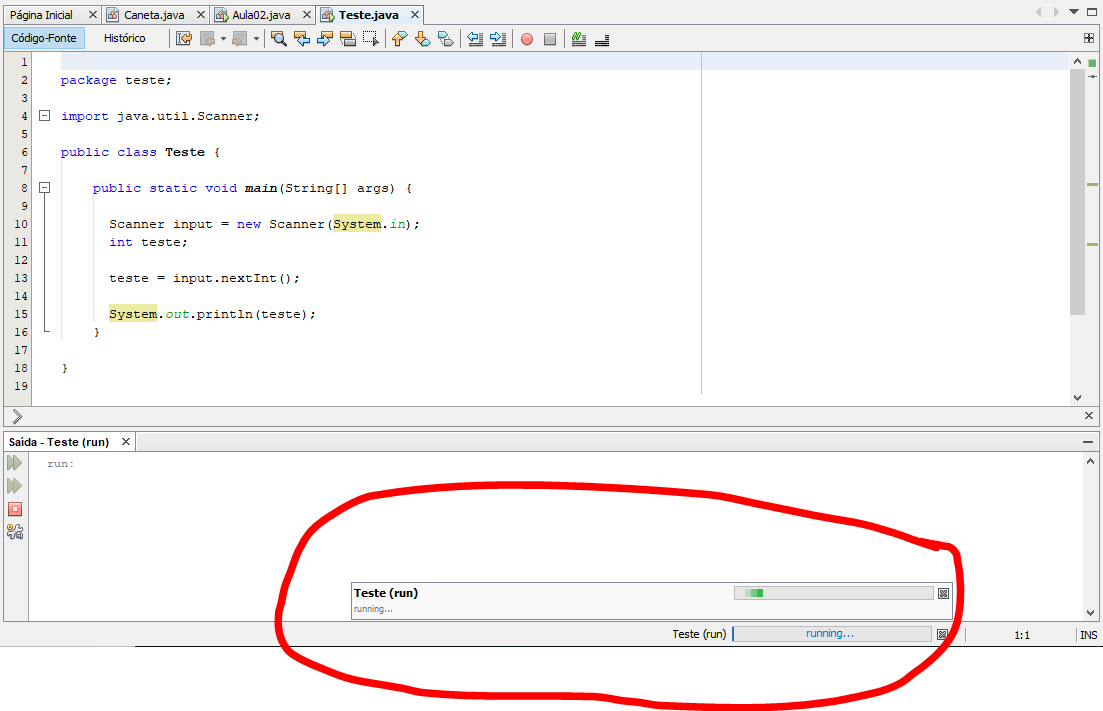Viewport: 1103px width, 711px height.
Task: Switch to Caneta.java tab
Action: [x=154, y=15]
